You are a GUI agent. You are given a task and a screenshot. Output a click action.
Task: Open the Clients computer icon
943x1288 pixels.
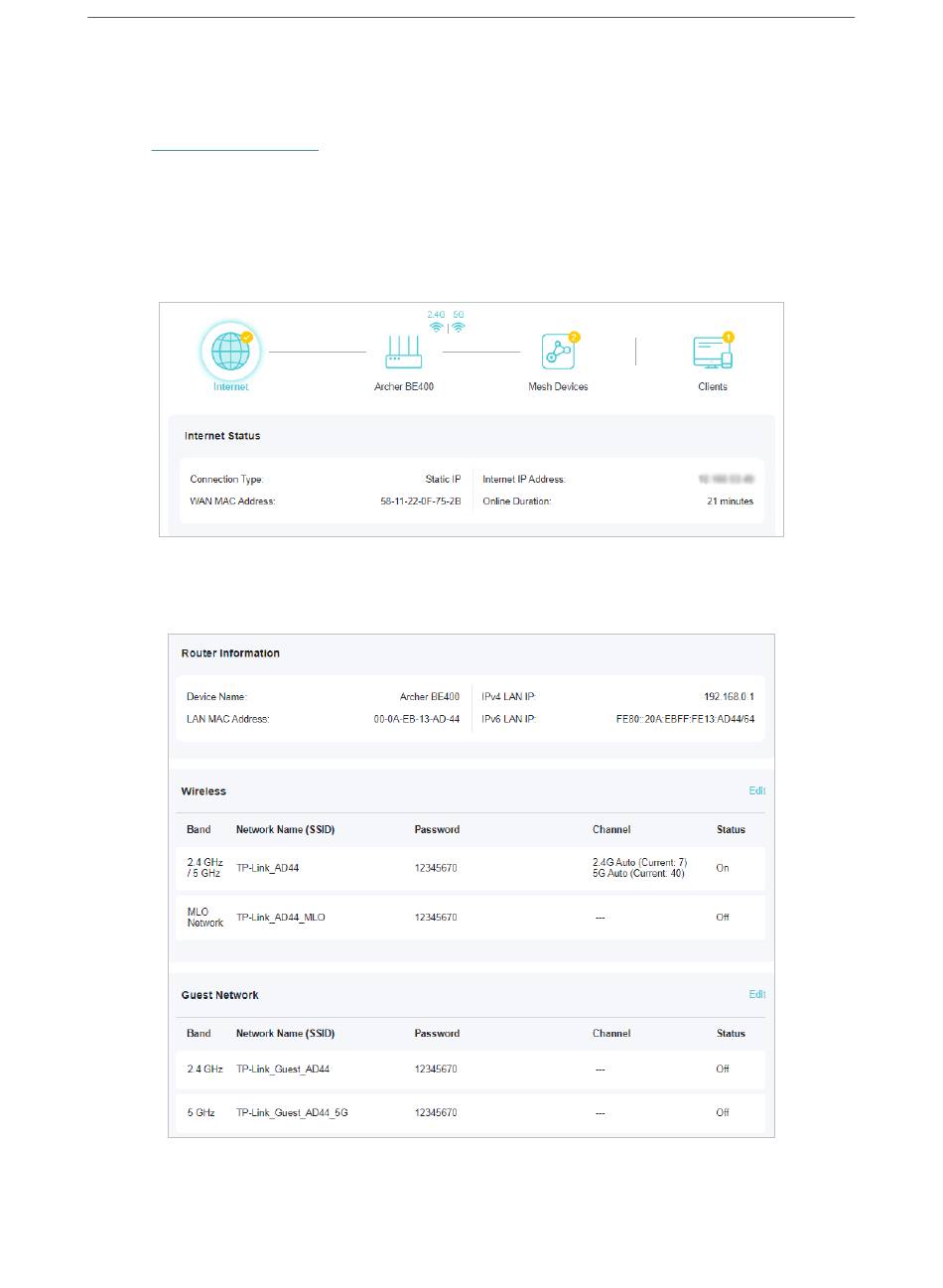pyautogui.click(x=712, y=353)
